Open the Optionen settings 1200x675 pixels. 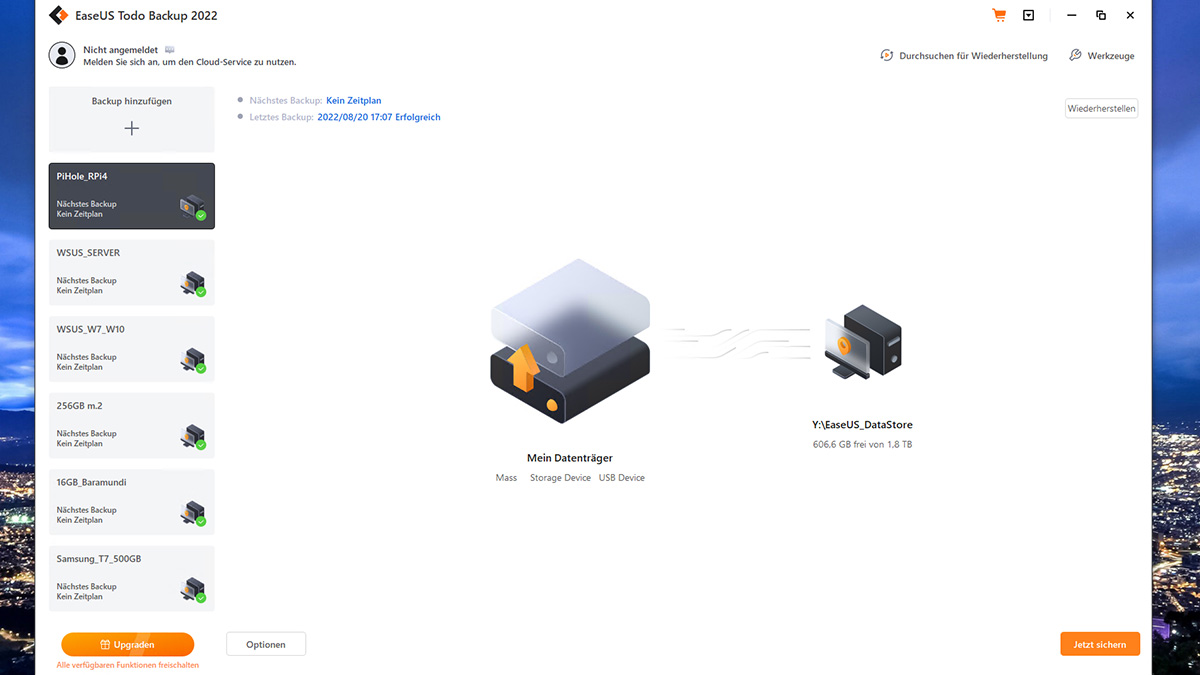tap(266, 645)
